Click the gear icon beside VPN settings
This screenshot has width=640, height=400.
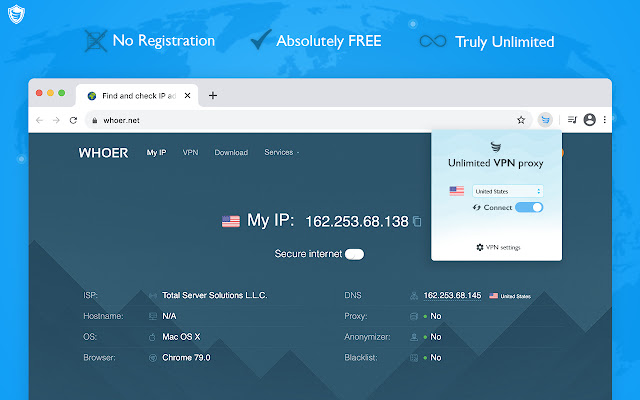(x=480, y=247)
